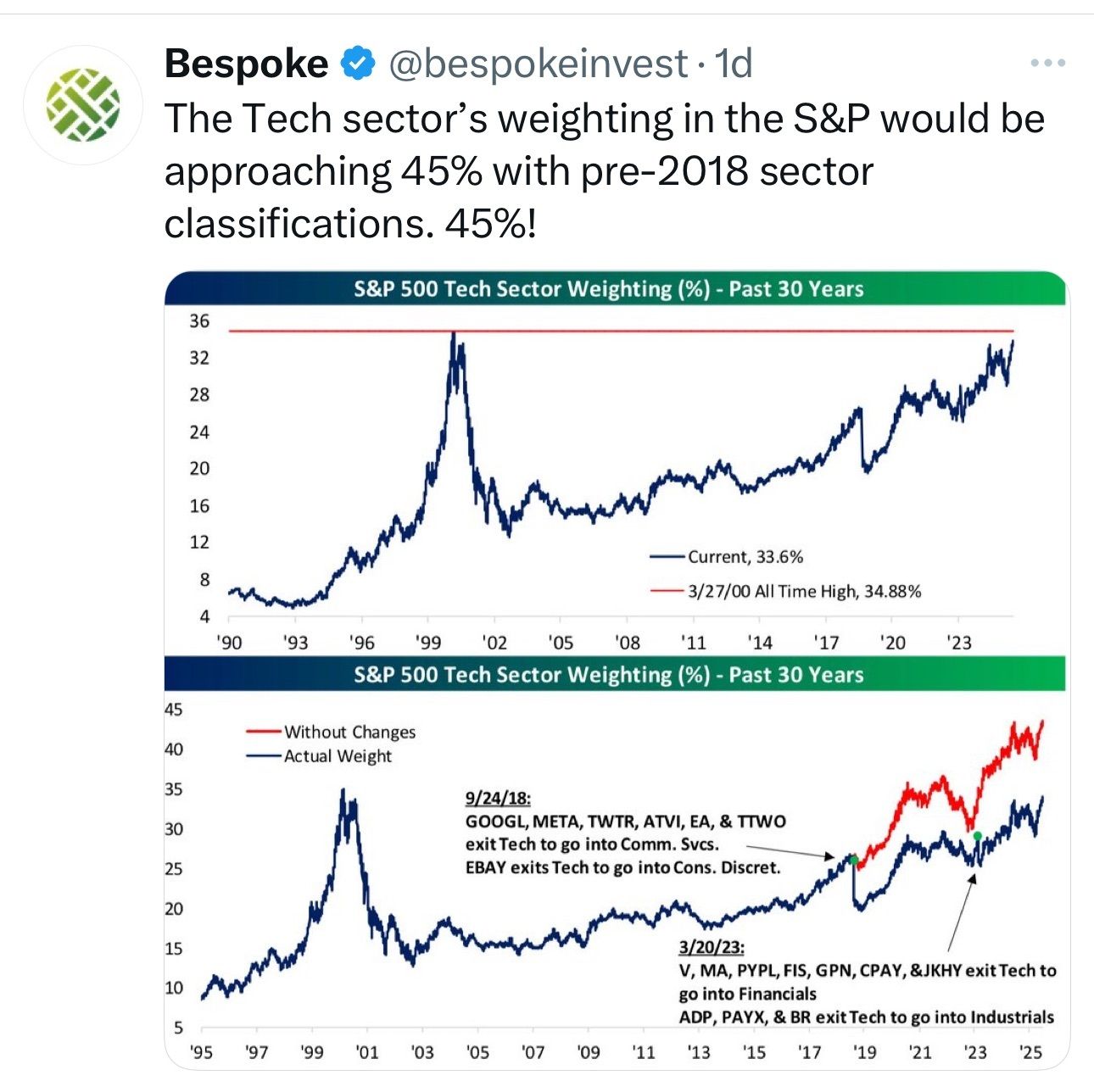Visit the @bespokeinvest handle link
1094x1092 pixels.
(x=537, y=64)
